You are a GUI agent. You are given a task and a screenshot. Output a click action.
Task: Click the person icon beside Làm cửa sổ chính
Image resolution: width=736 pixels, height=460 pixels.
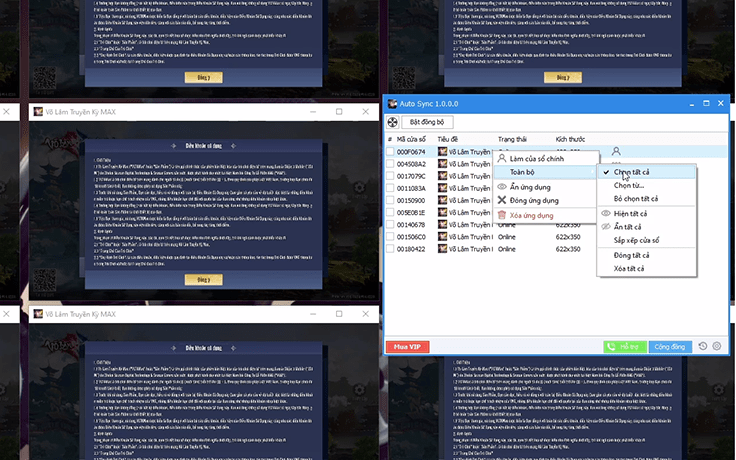tap(502, 158)
